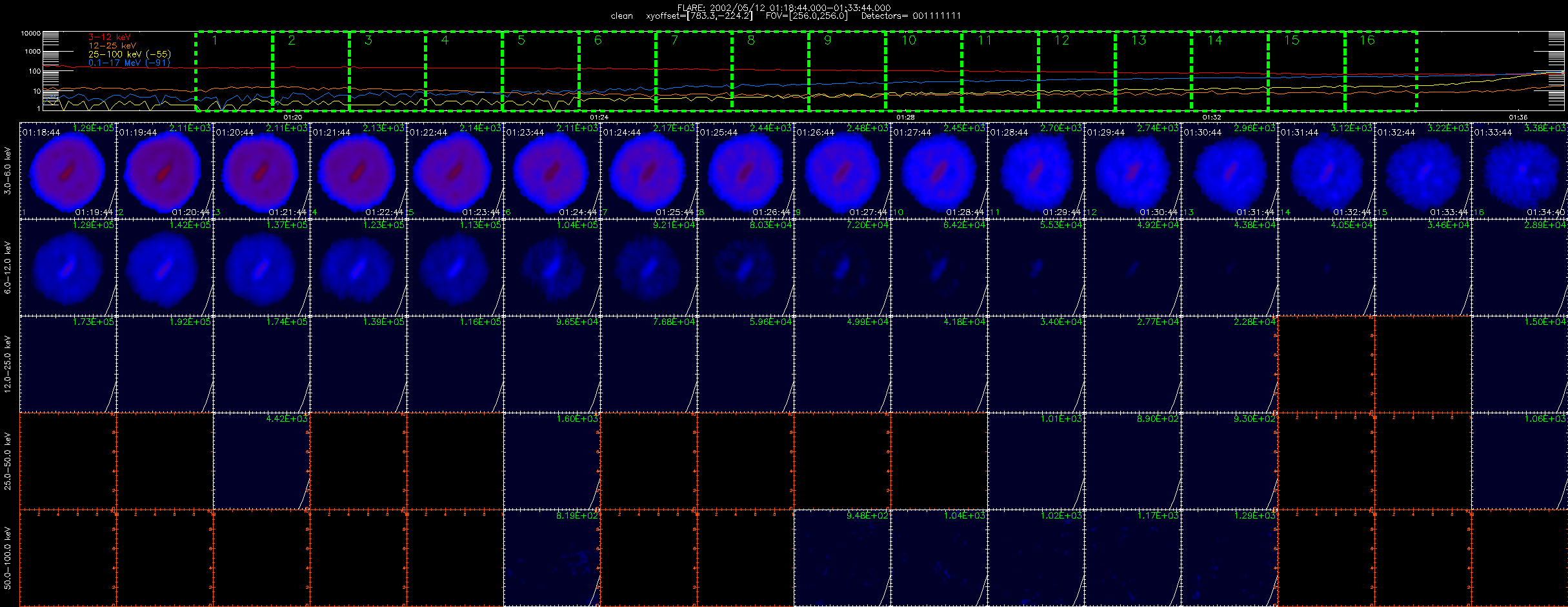Click the 1.06E+03 value in the 25.0-50.0 keV row

click(x=1545, y=418)
